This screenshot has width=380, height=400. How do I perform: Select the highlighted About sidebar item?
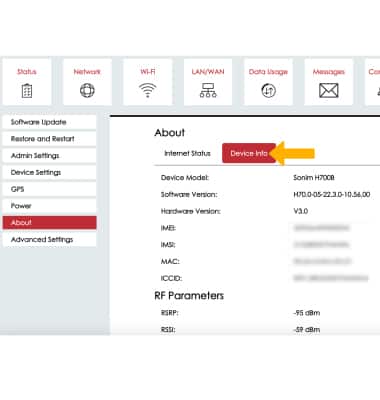click(x=49, y=223)
